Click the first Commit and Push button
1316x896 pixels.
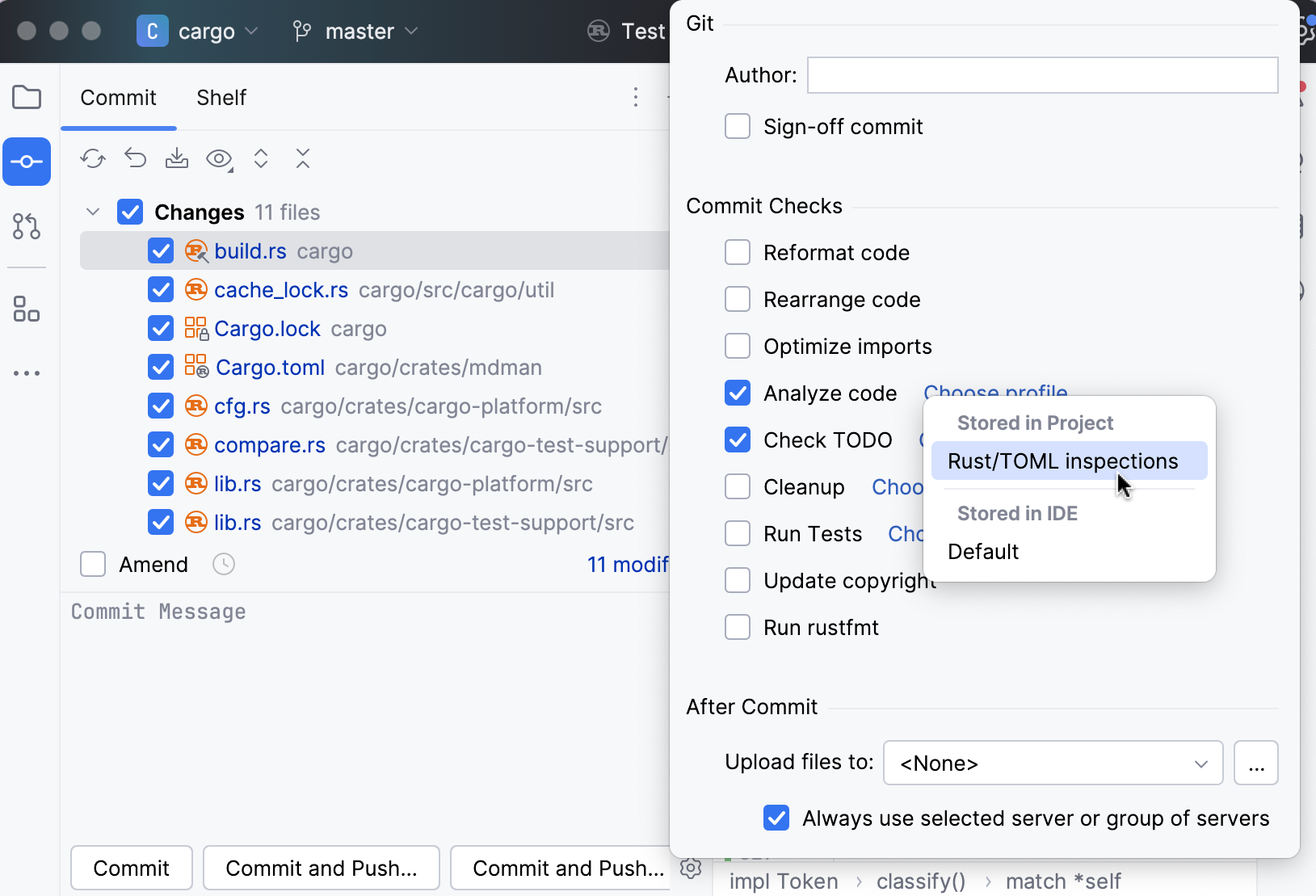click(322, 869)
